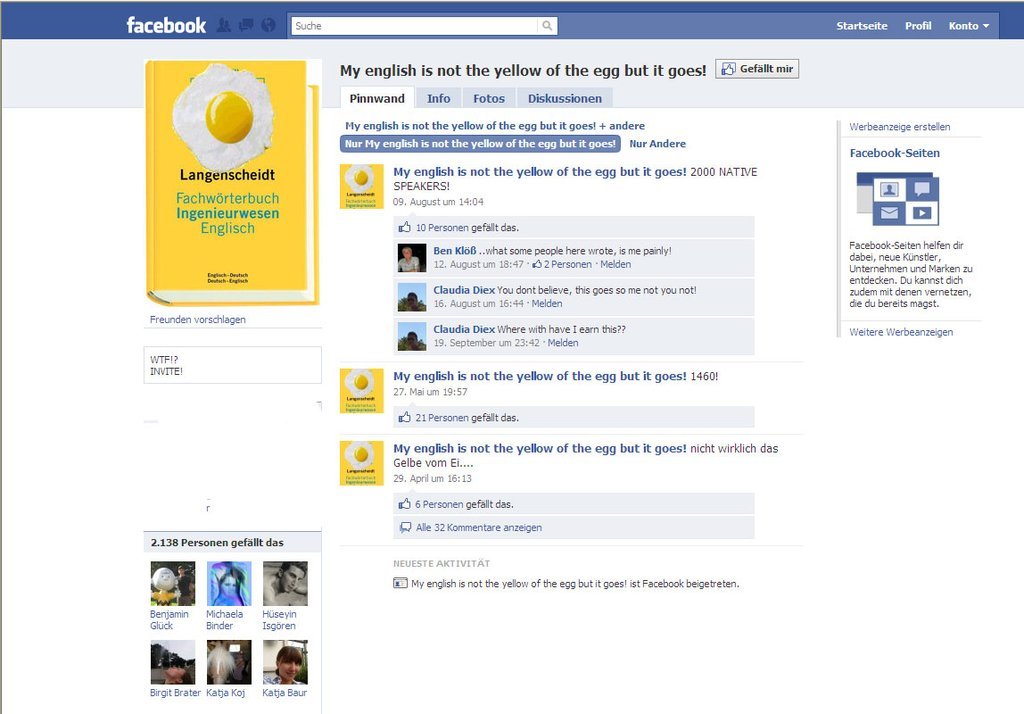Click page avatar on 'nicht wirklich' post
The height and width of the screenshot is (714, 1024).
[361, 463]
